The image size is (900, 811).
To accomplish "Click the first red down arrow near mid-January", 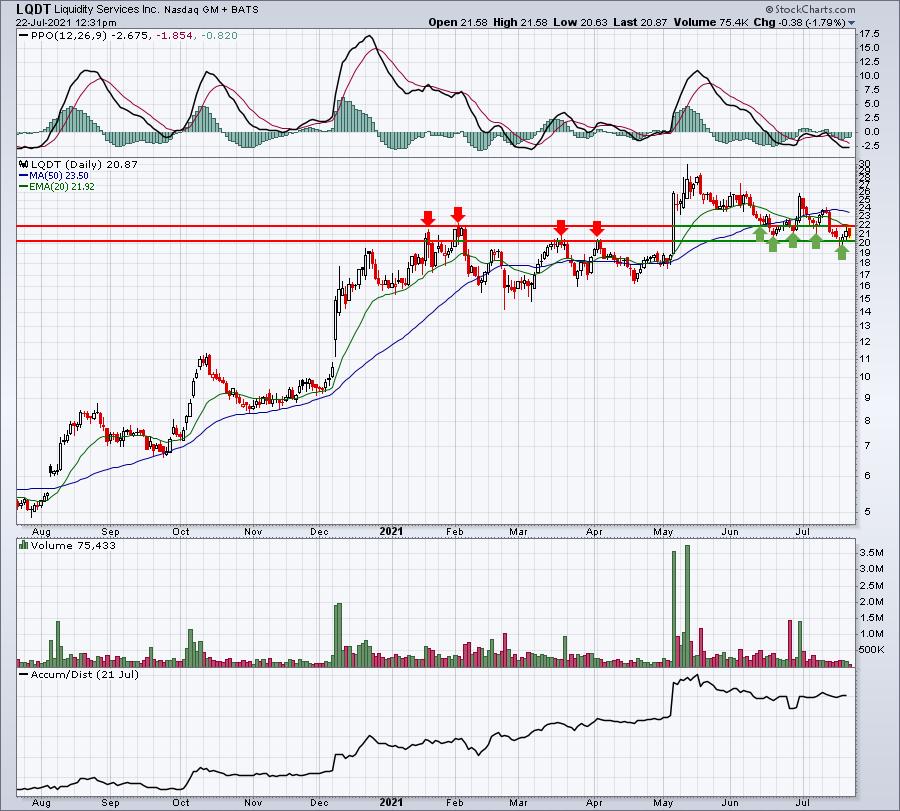I will pyautogui.click(x=428, y=218).
